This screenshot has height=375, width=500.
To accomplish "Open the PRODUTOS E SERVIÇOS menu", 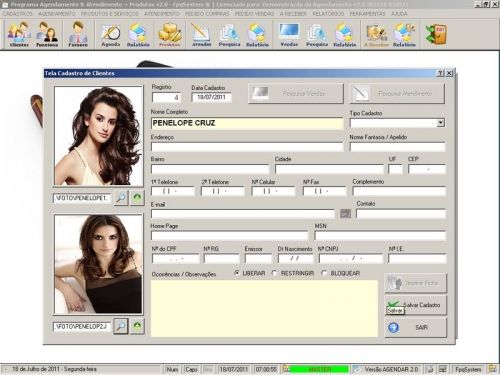I will (110, 14).
